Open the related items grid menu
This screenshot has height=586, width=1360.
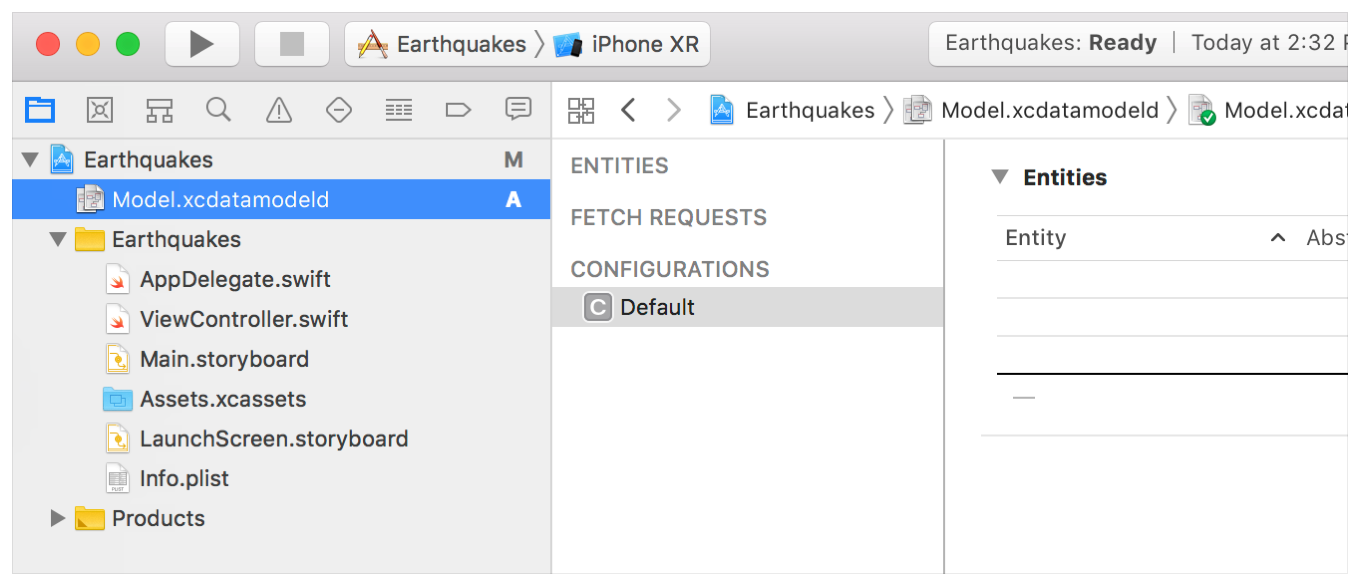pos(581,110)
